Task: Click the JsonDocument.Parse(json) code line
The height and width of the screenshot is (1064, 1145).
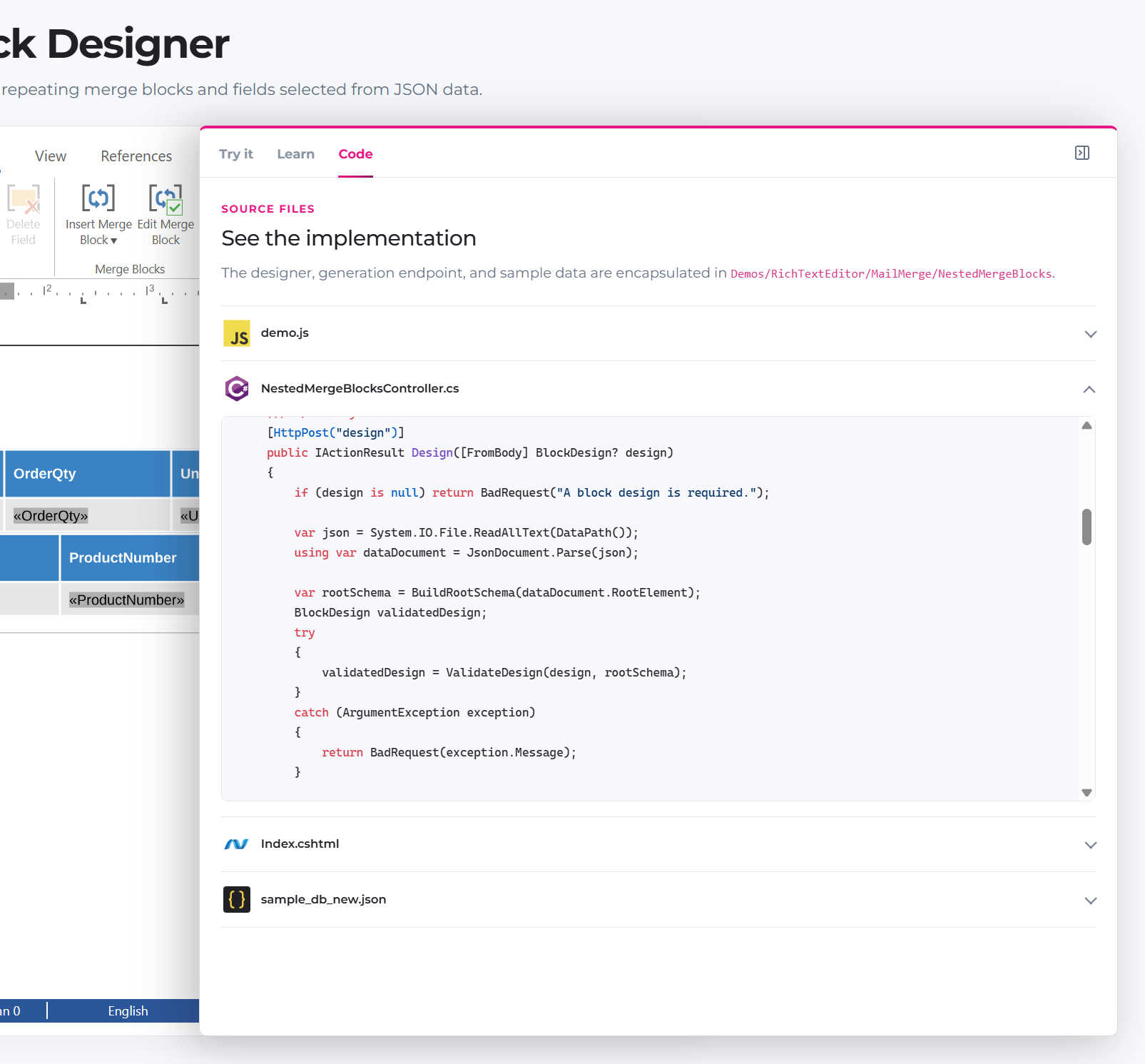Action: click(466, 553)
